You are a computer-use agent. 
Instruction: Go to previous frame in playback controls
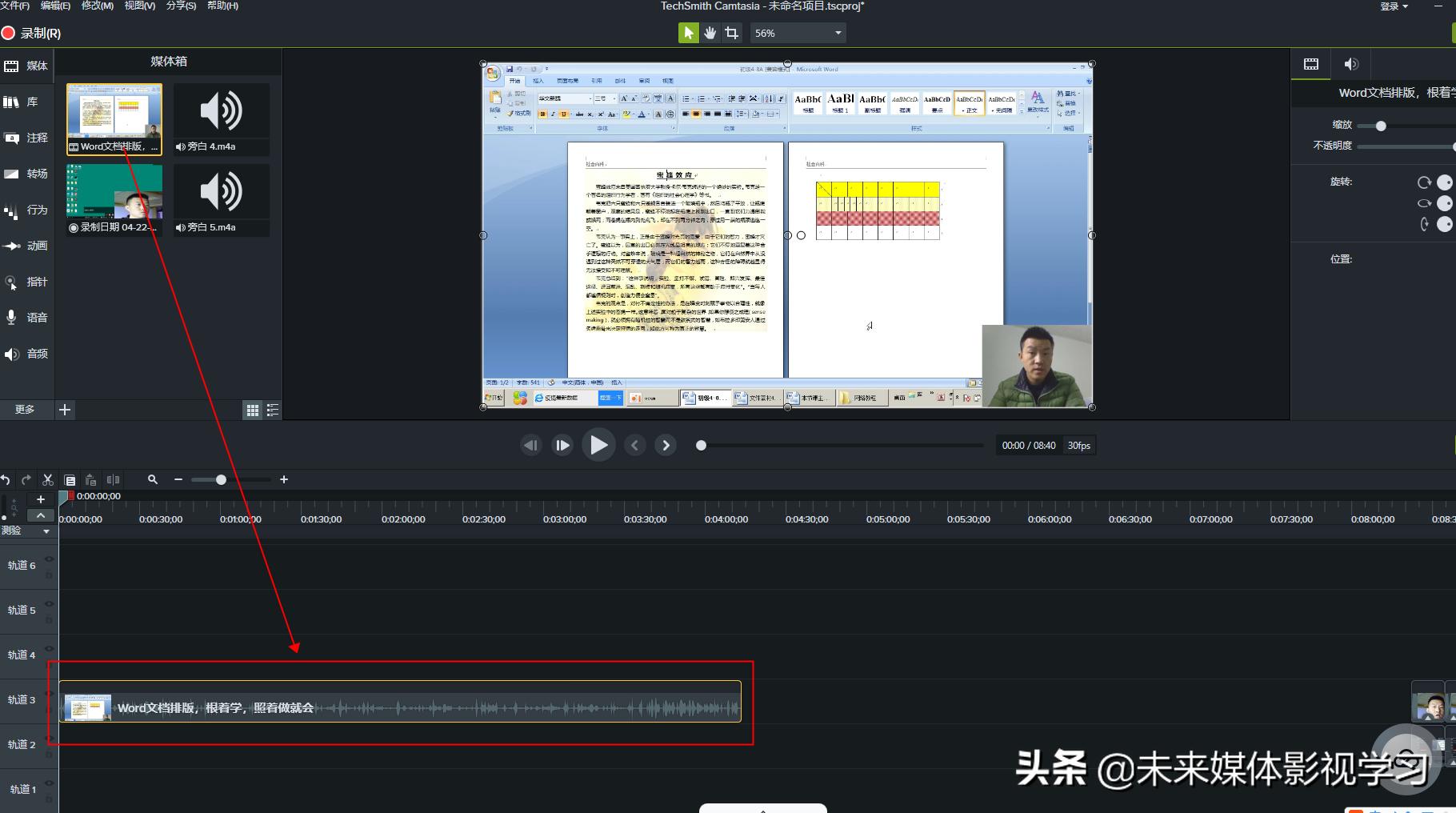(x=530, y=445)
